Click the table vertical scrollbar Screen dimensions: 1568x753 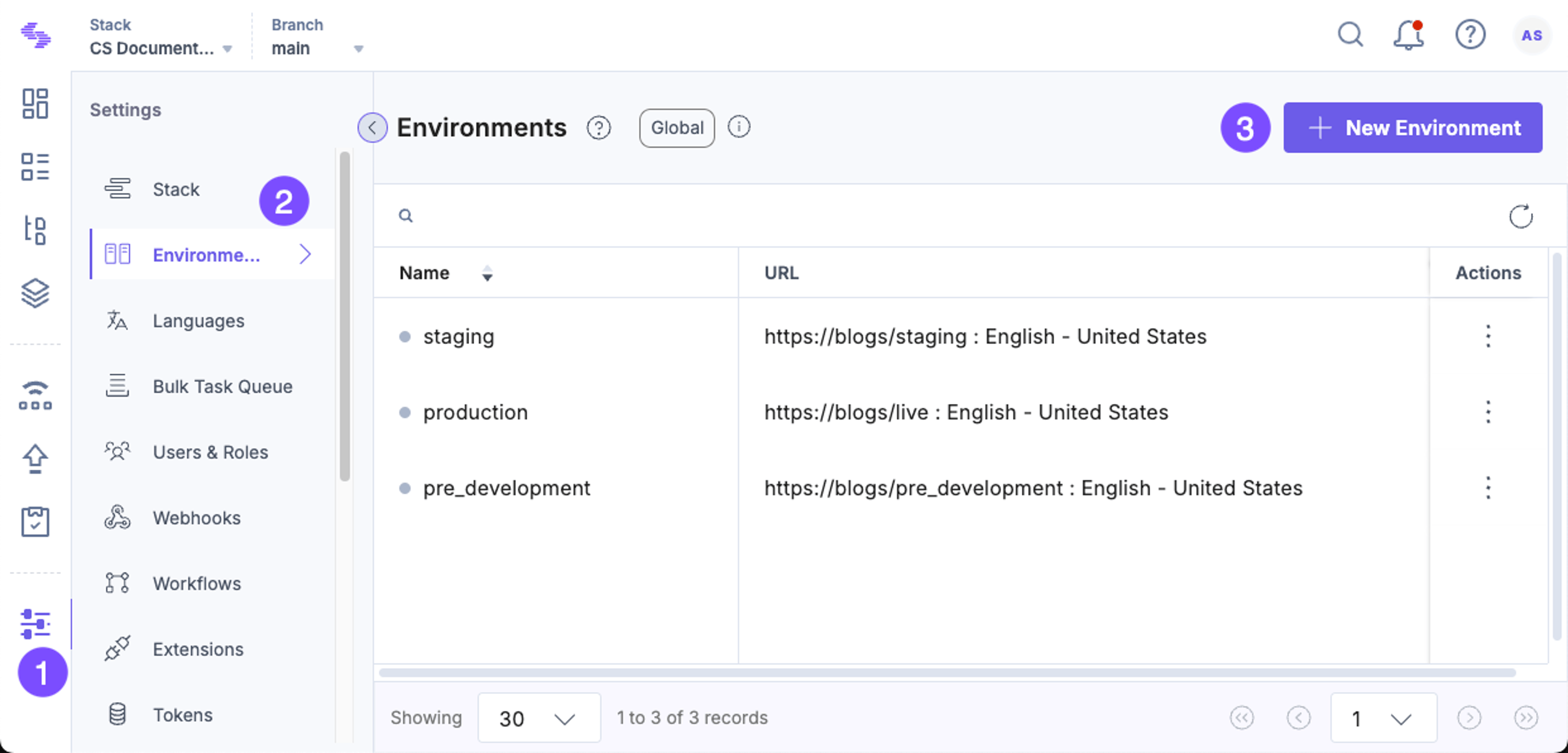[x=1558, y=448]
